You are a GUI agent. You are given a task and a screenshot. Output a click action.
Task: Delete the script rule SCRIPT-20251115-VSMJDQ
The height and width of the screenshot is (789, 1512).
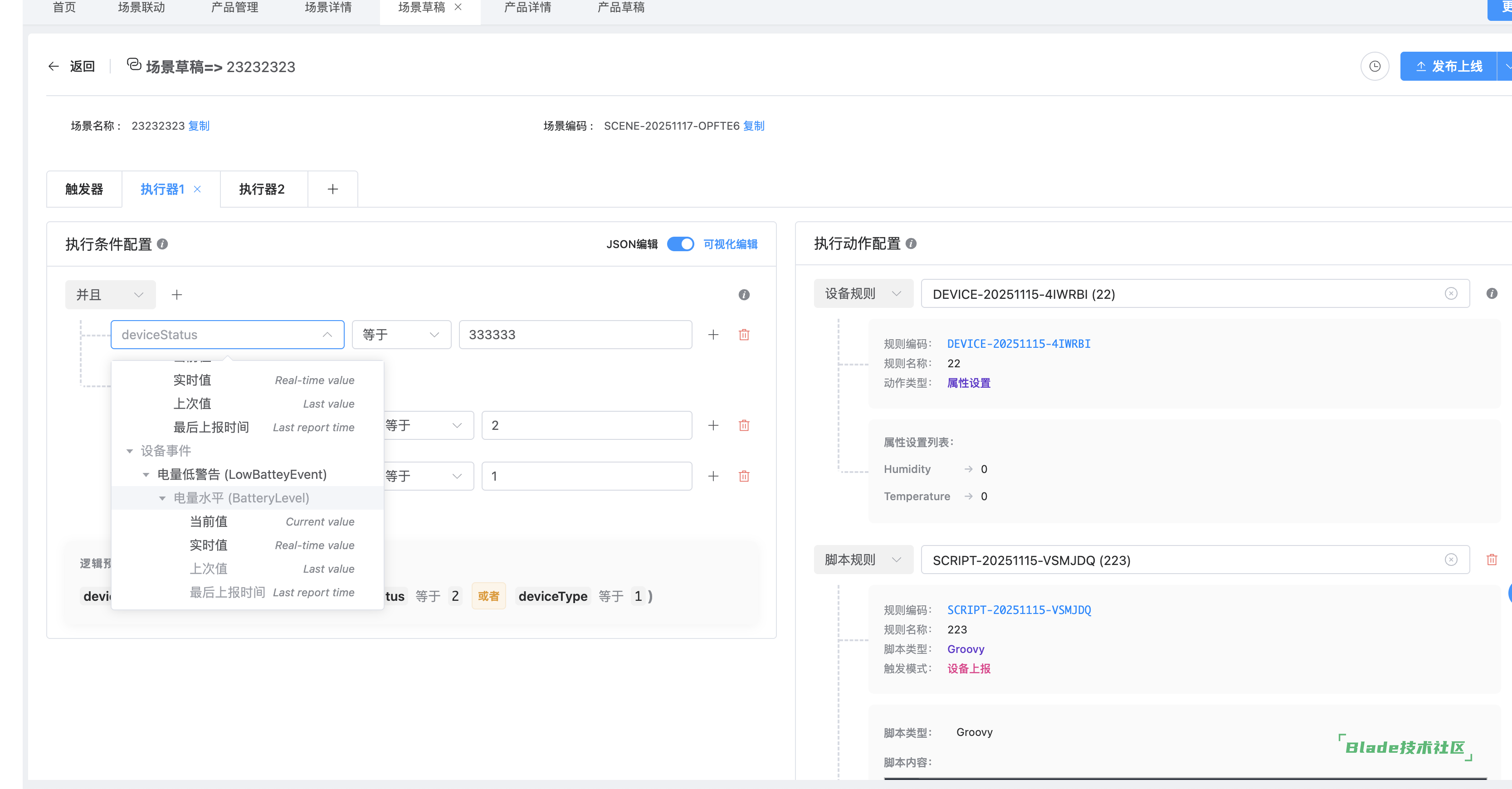(1492, 560)
